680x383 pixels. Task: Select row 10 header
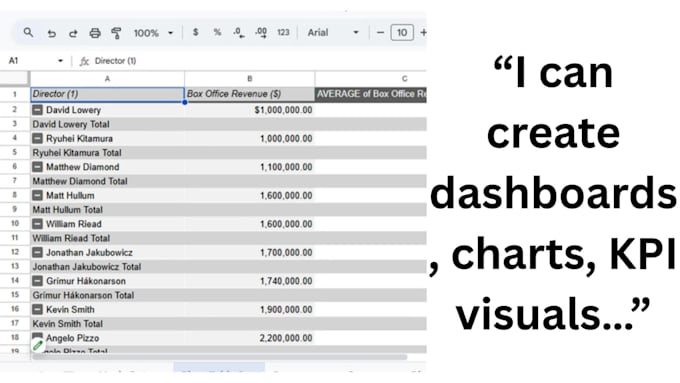15,224
